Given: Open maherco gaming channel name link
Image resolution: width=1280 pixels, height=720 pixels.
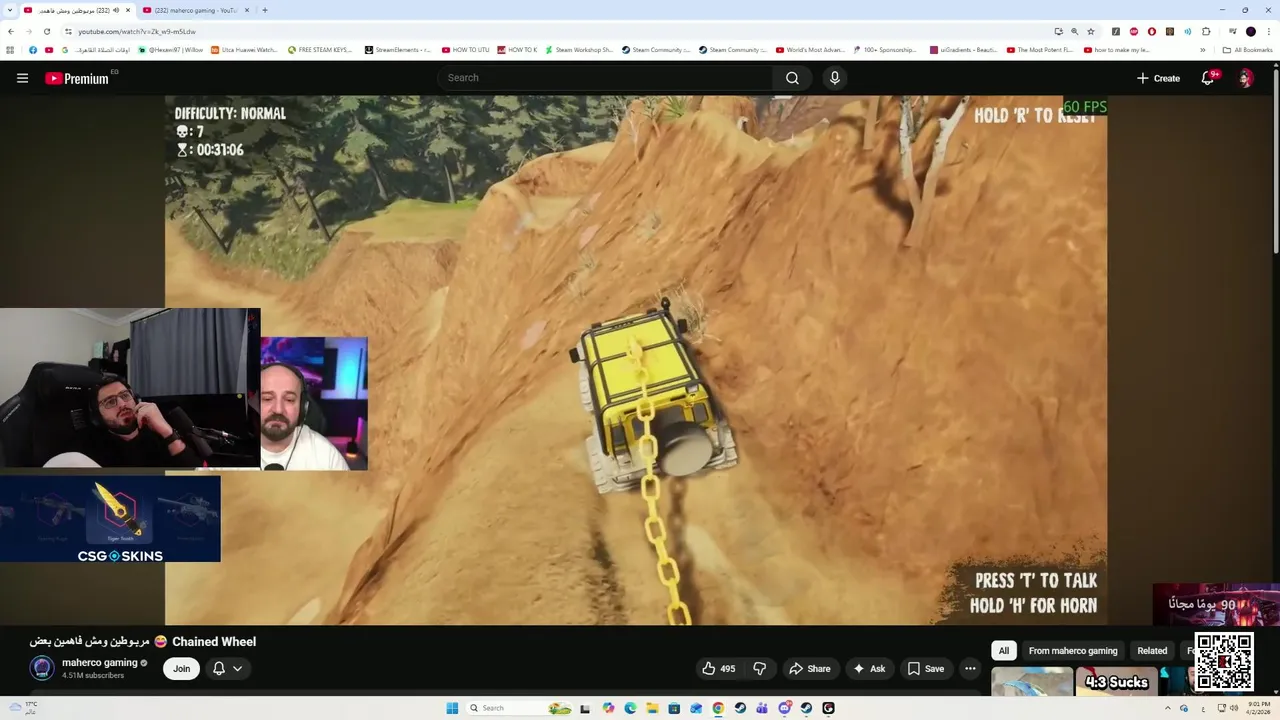Looking at the screenshot, I should tap(99, 663).
